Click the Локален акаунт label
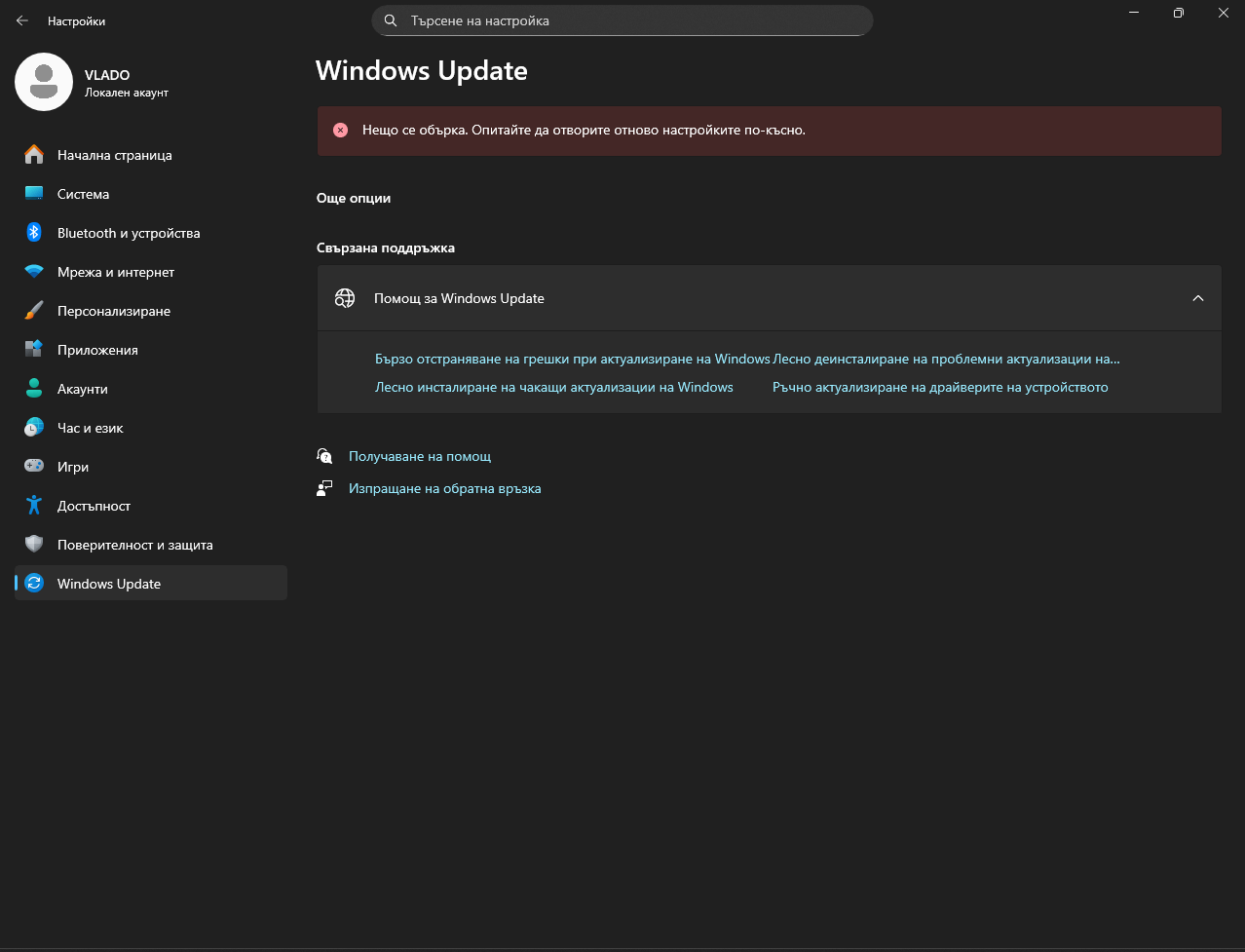Image resolution: width=1245 pixels, height=952 pixels. 127,93
